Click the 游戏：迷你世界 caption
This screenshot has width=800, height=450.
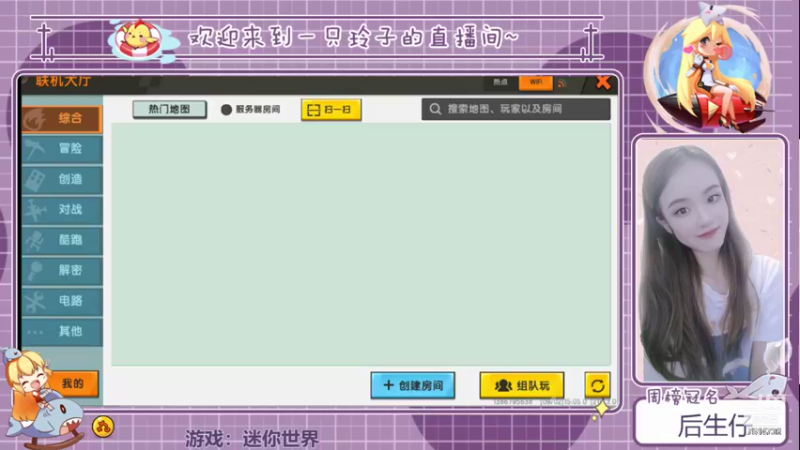click(252, 438)
